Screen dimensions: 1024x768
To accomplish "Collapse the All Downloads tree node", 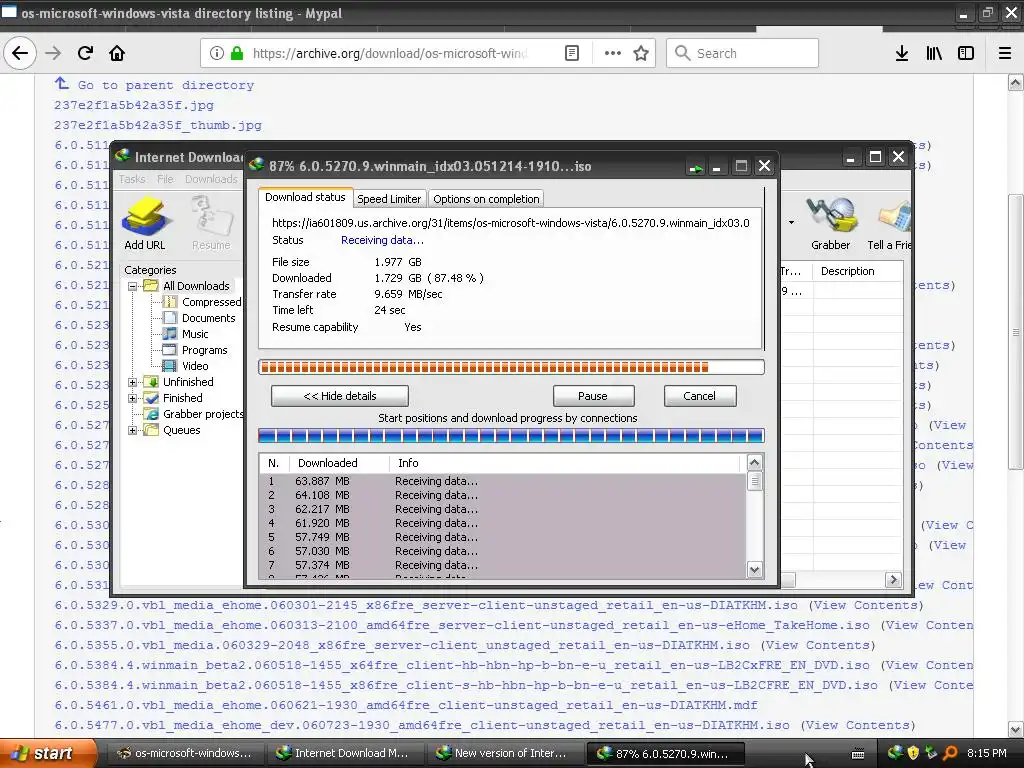I will 133,286.
